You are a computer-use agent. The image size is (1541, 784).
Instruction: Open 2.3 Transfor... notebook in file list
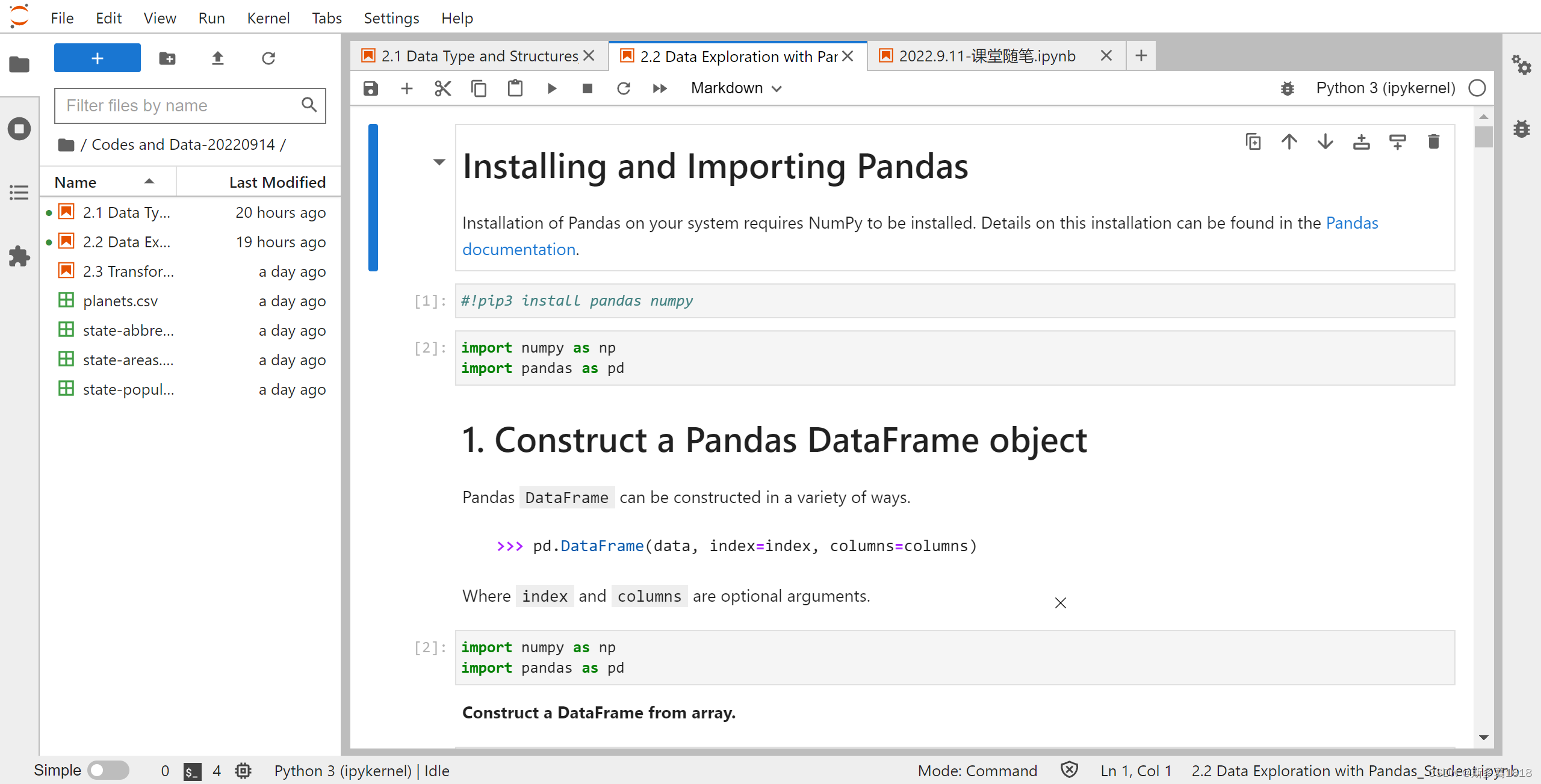point(190,271)
